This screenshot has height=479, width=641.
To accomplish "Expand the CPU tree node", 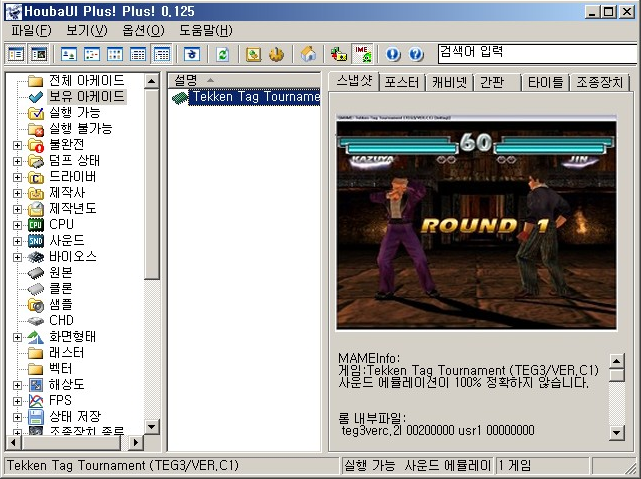I will click(17, 225).
